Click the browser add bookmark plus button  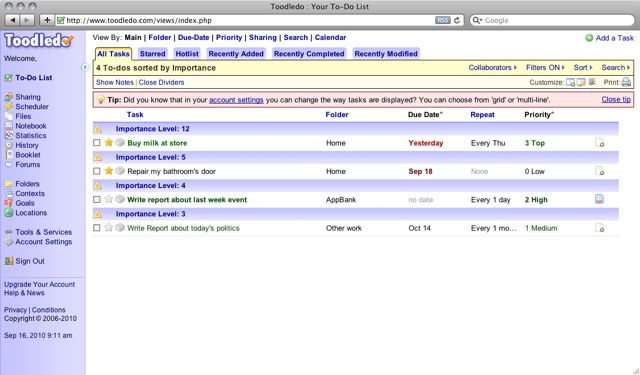[47, 20]
